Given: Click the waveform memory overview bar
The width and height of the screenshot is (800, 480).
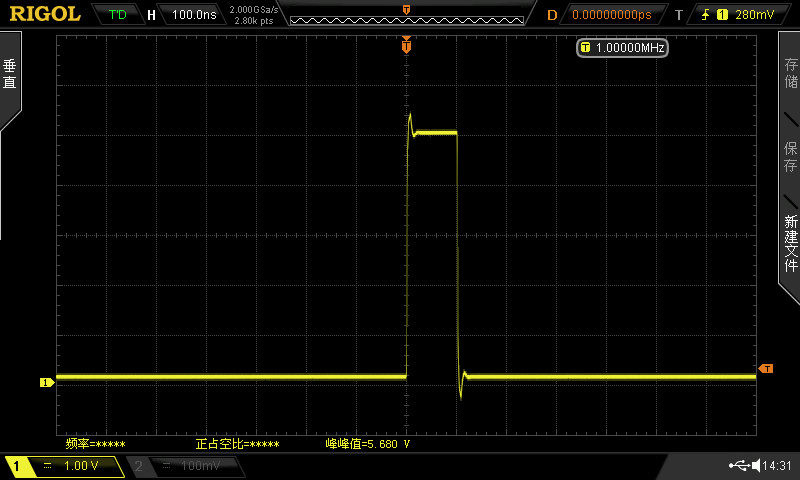Looking at the screenshot, I should pos(407,20).
